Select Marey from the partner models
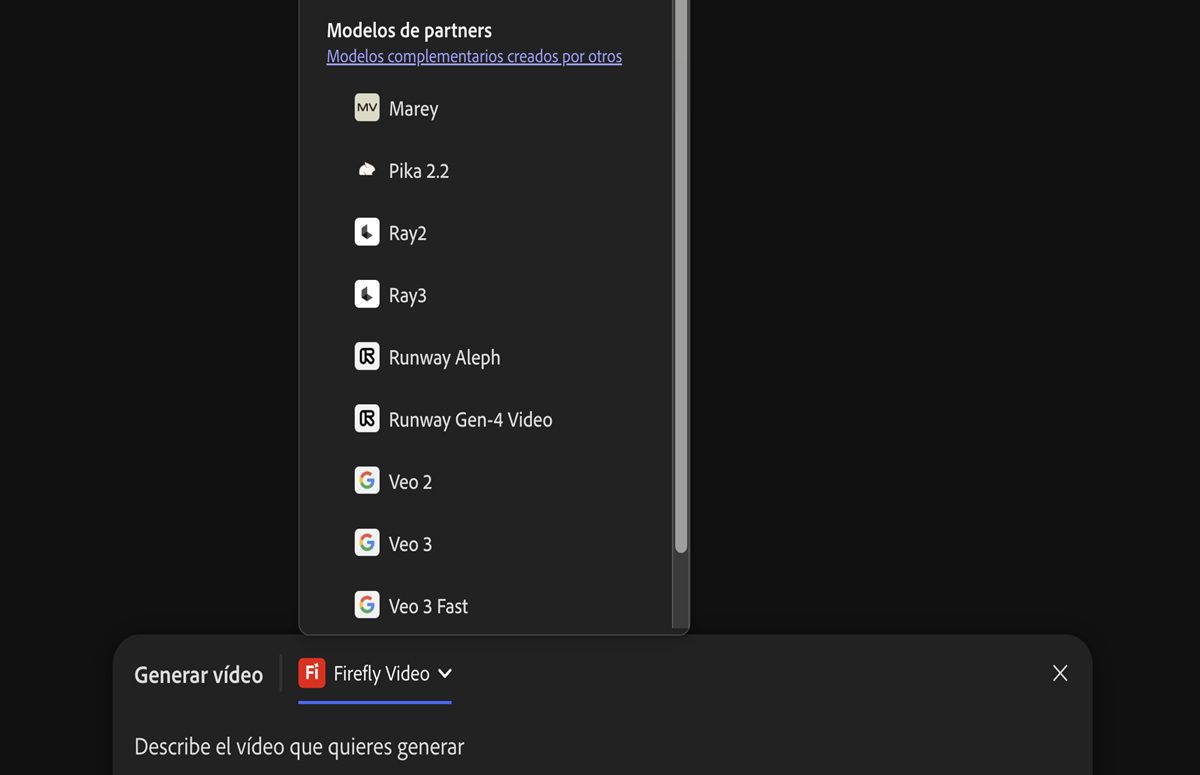The height and width of the screenshot is (775, 1200). [413, 109]
